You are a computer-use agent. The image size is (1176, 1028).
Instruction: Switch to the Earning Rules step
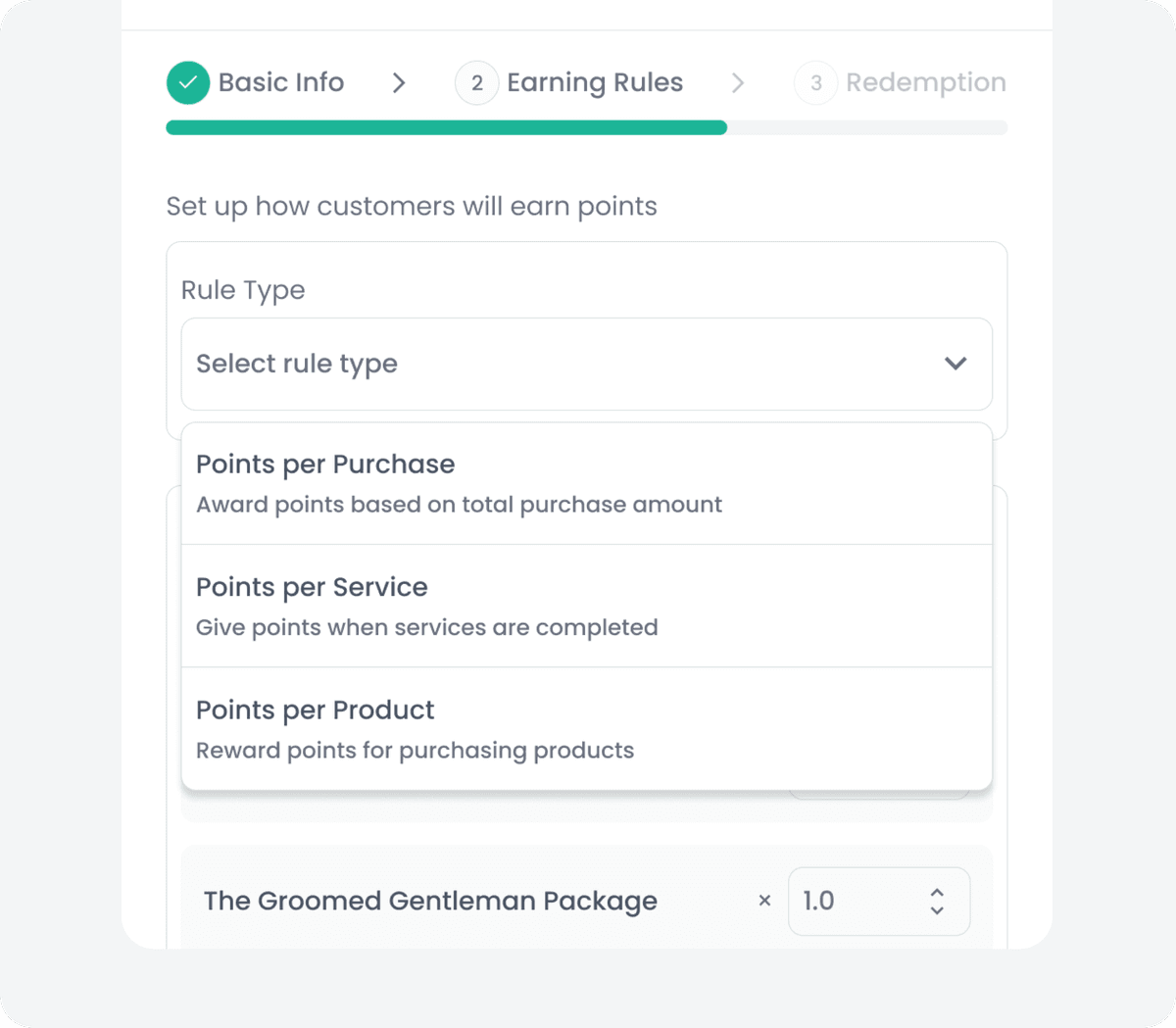click(594, 82)
